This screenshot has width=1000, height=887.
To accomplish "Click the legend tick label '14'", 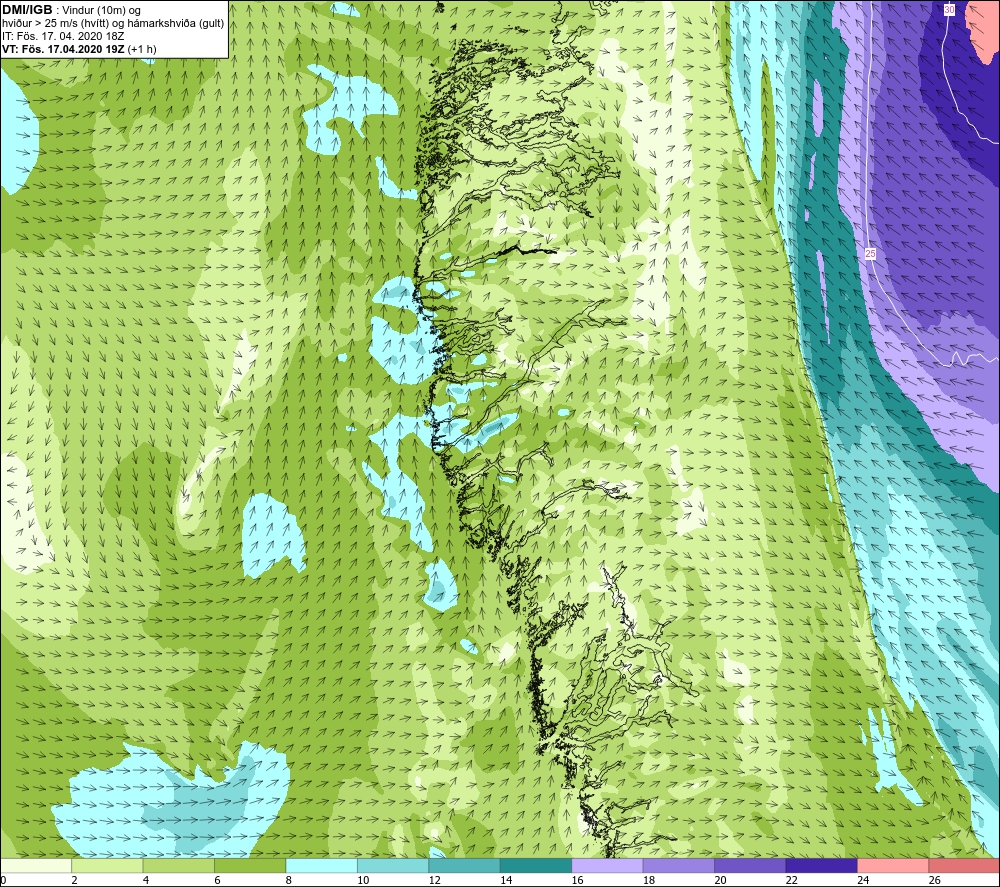I will (x=506, y=880).
